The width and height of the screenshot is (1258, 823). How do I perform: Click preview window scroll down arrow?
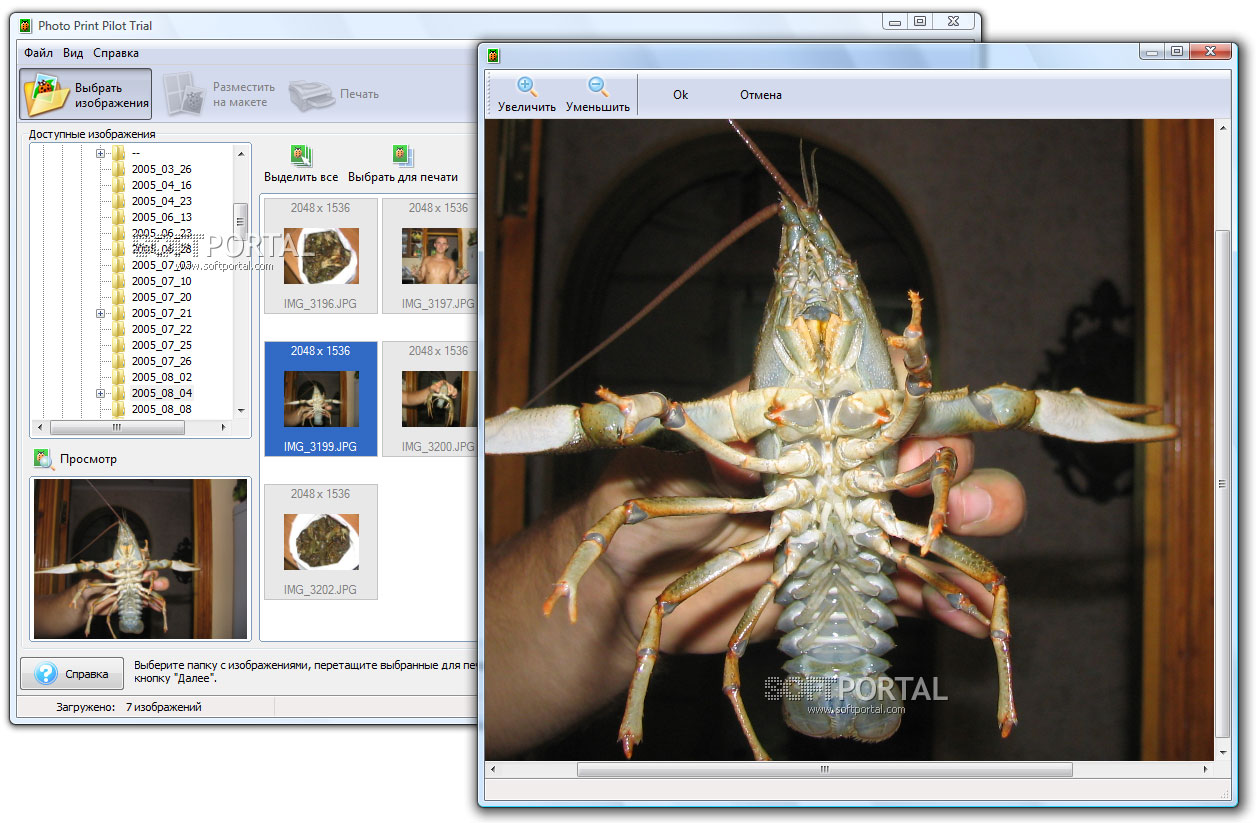(1222, 751)
